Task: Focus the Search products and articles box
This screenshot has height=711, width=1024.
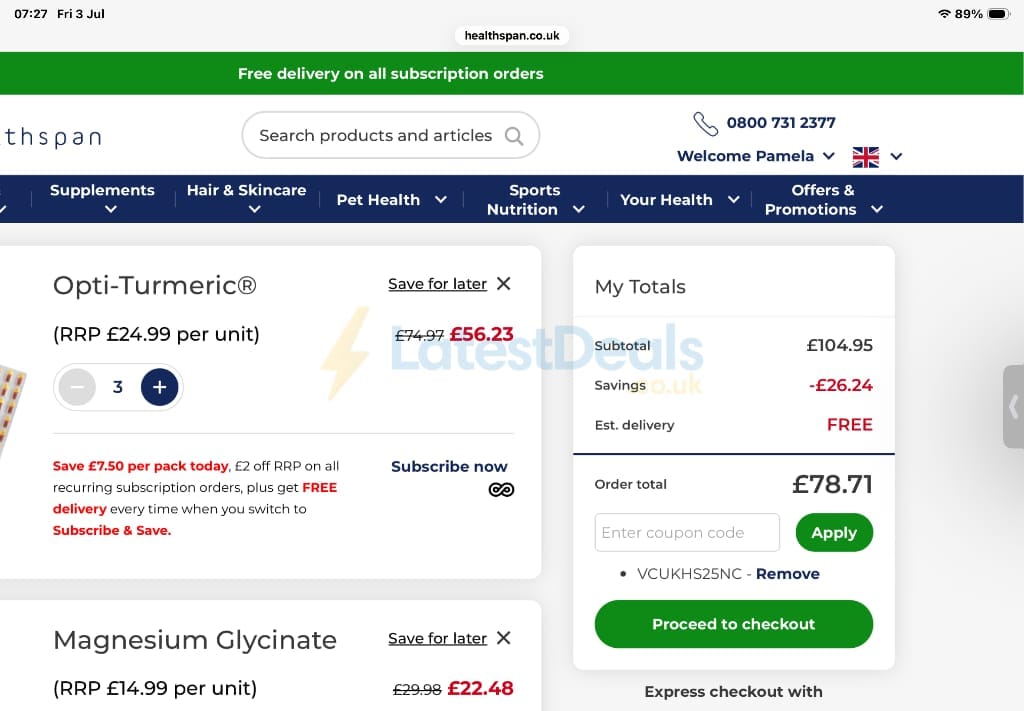Action: 391,135
